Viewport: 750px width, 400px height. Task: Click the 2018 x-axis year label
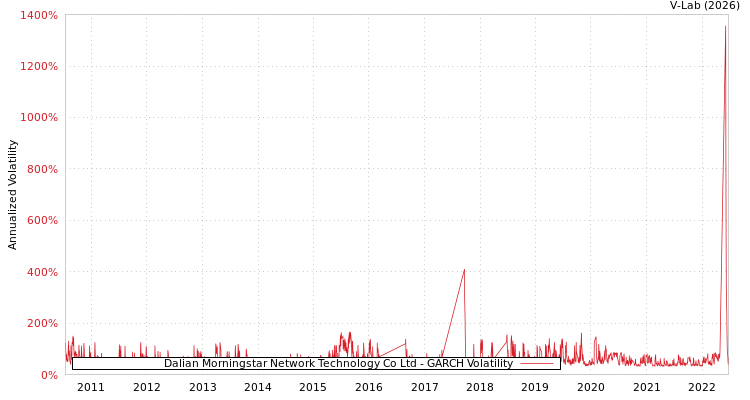[x=480, y=387]
